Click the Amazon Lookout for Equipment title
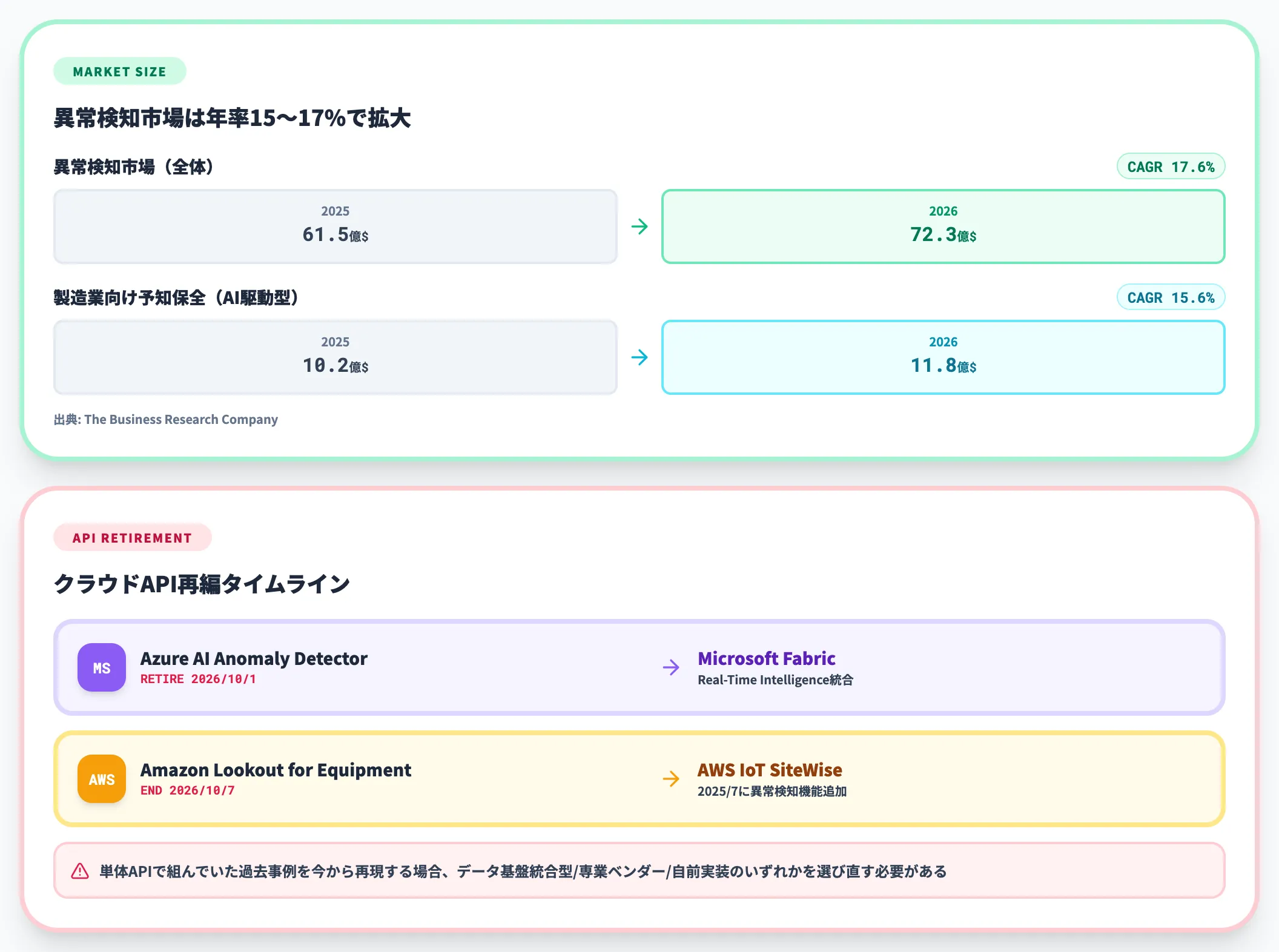This screenshot has width=1279, height=952. click(276, 770)
